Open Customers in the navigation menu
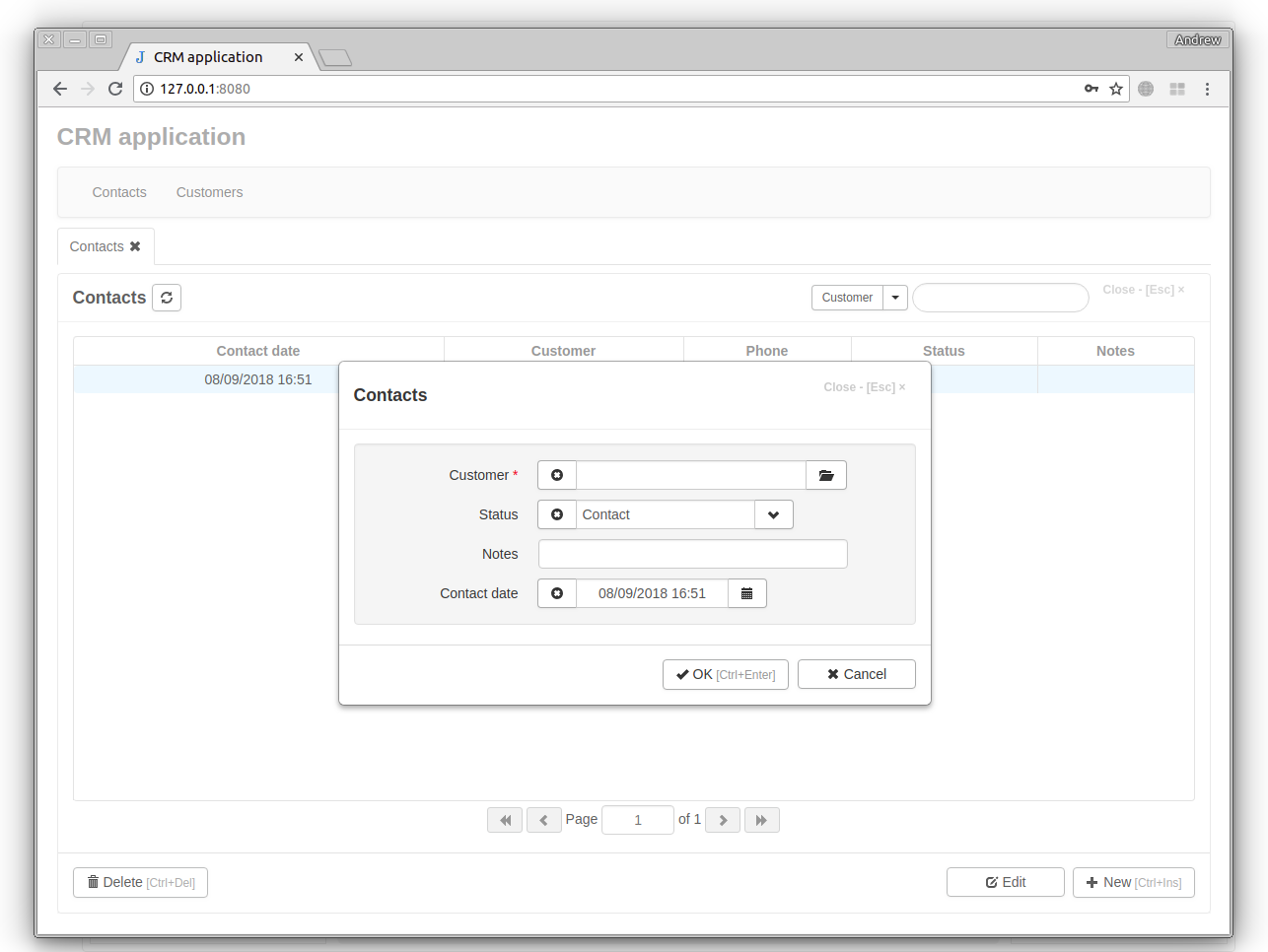1268x952 pixels. click(209, 192)
